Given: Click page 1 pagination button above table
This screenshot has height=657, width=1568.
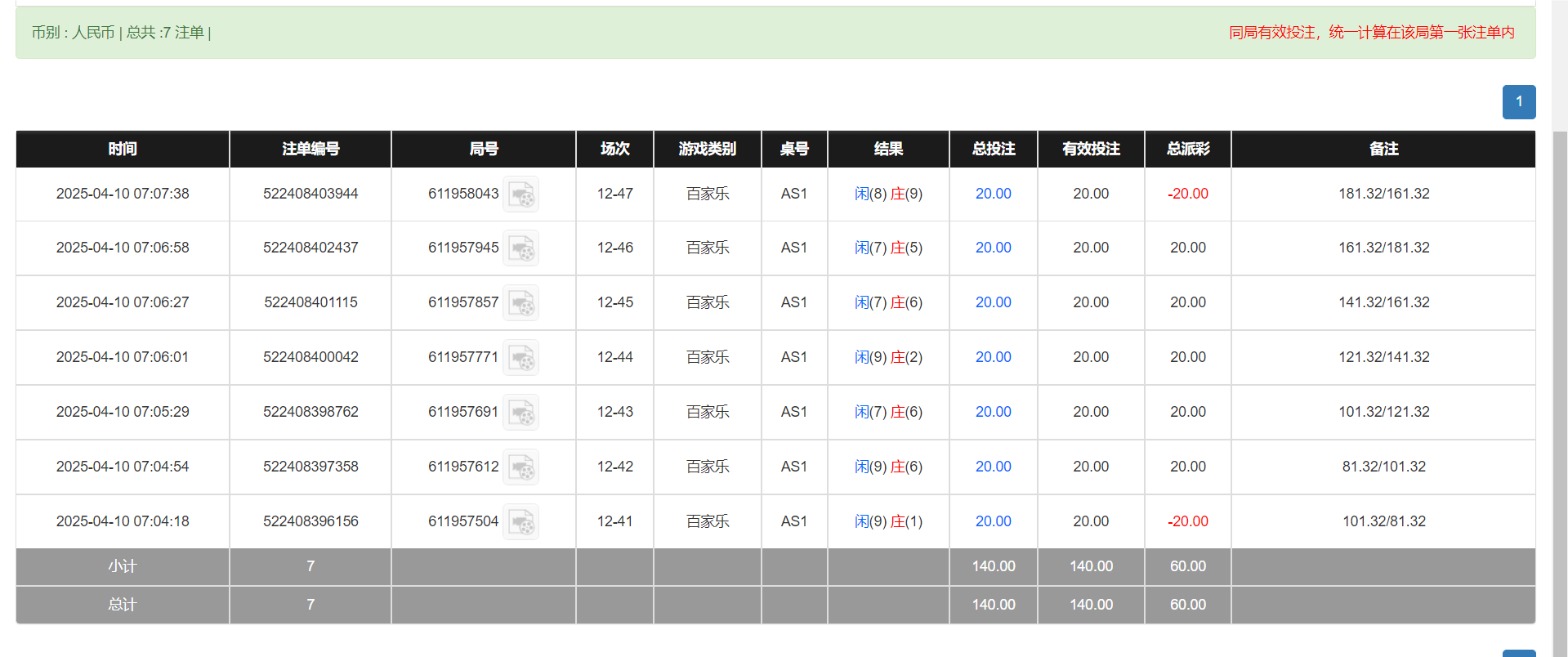Looking at the screenshot, I should 1518,102.
